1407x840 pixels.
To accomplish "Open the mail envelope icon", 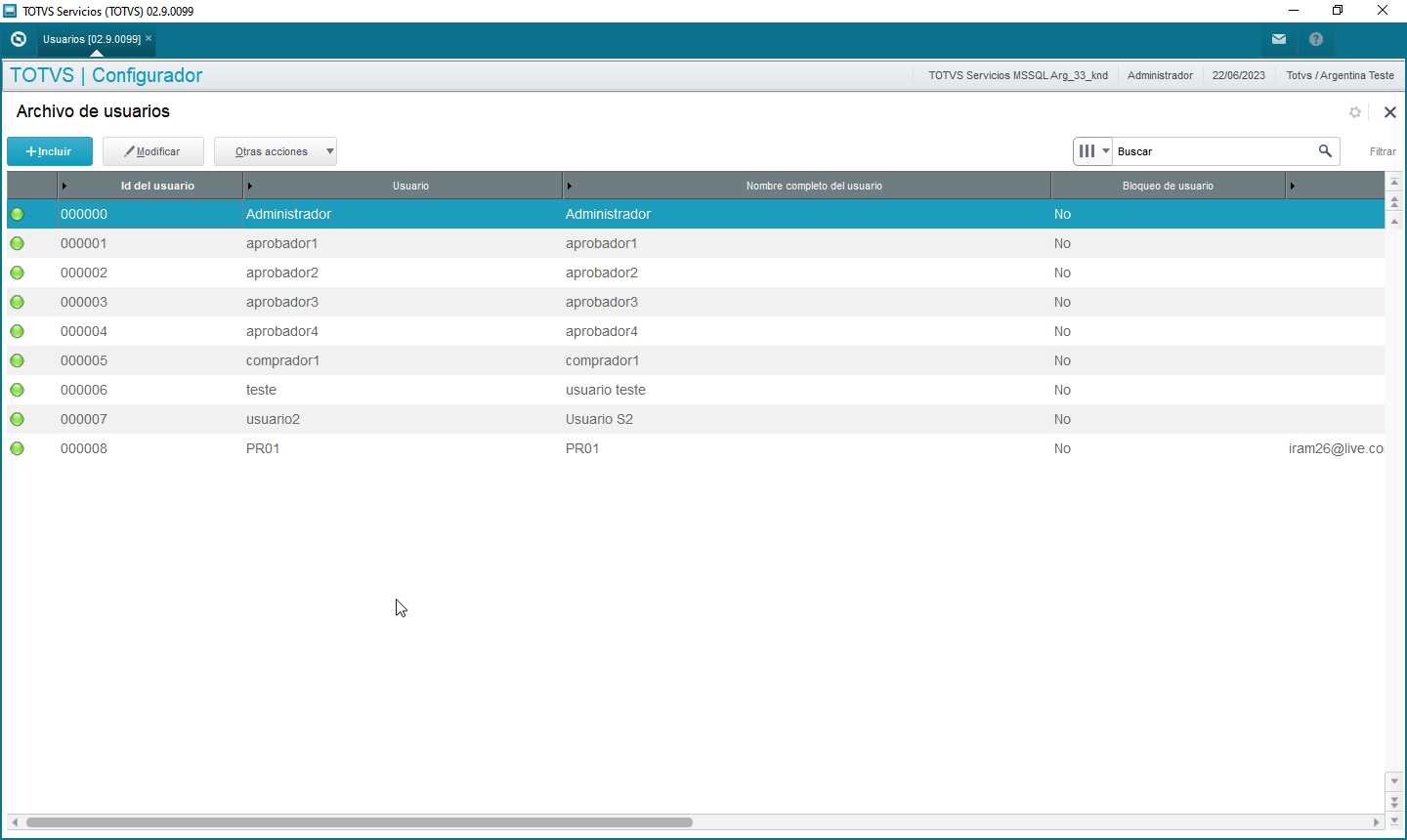I will (1279, 39).
